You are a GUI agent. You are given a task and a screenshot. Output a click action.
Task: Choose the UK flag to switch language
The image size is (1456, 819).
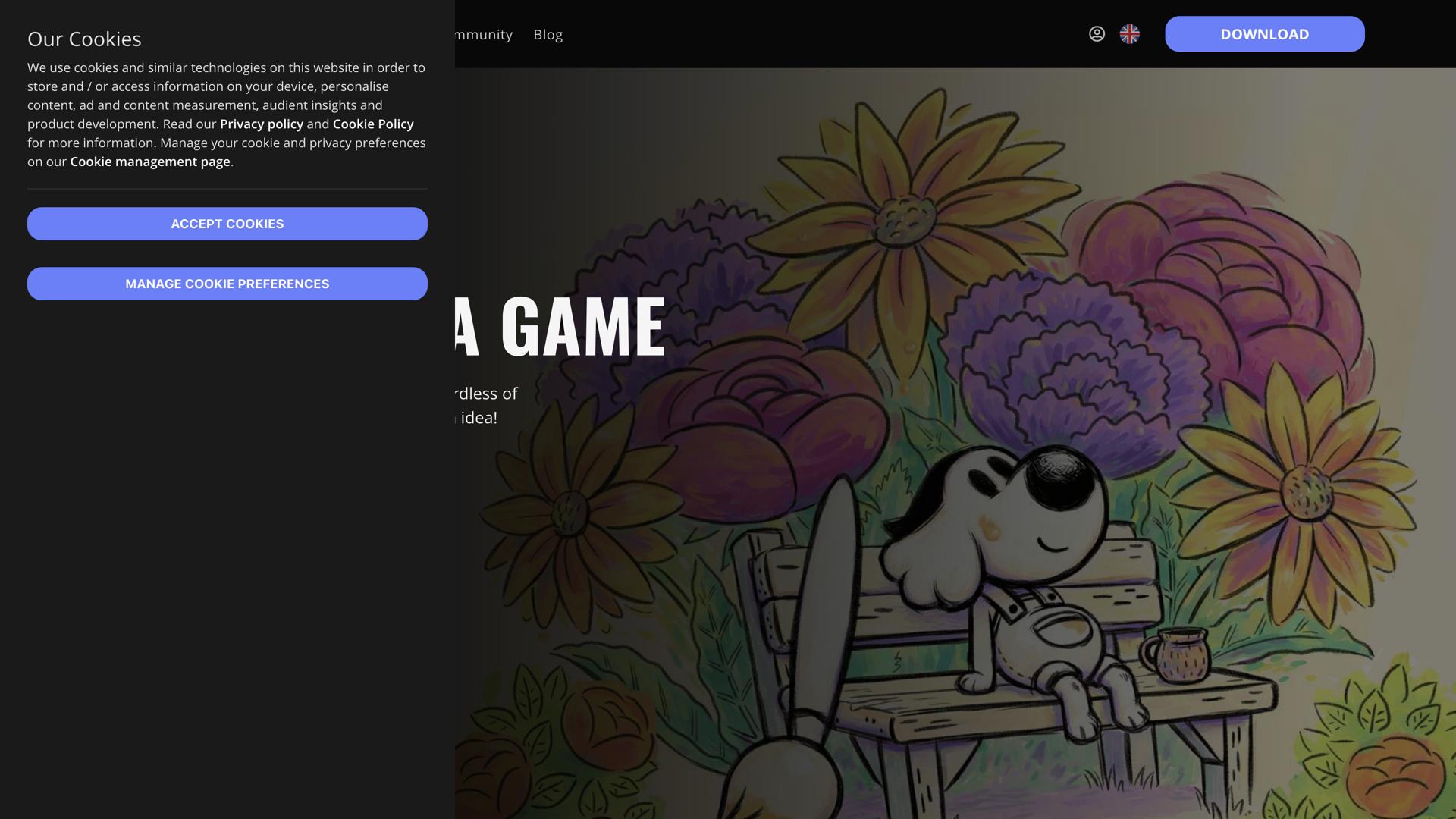(x=1129, y=33)
